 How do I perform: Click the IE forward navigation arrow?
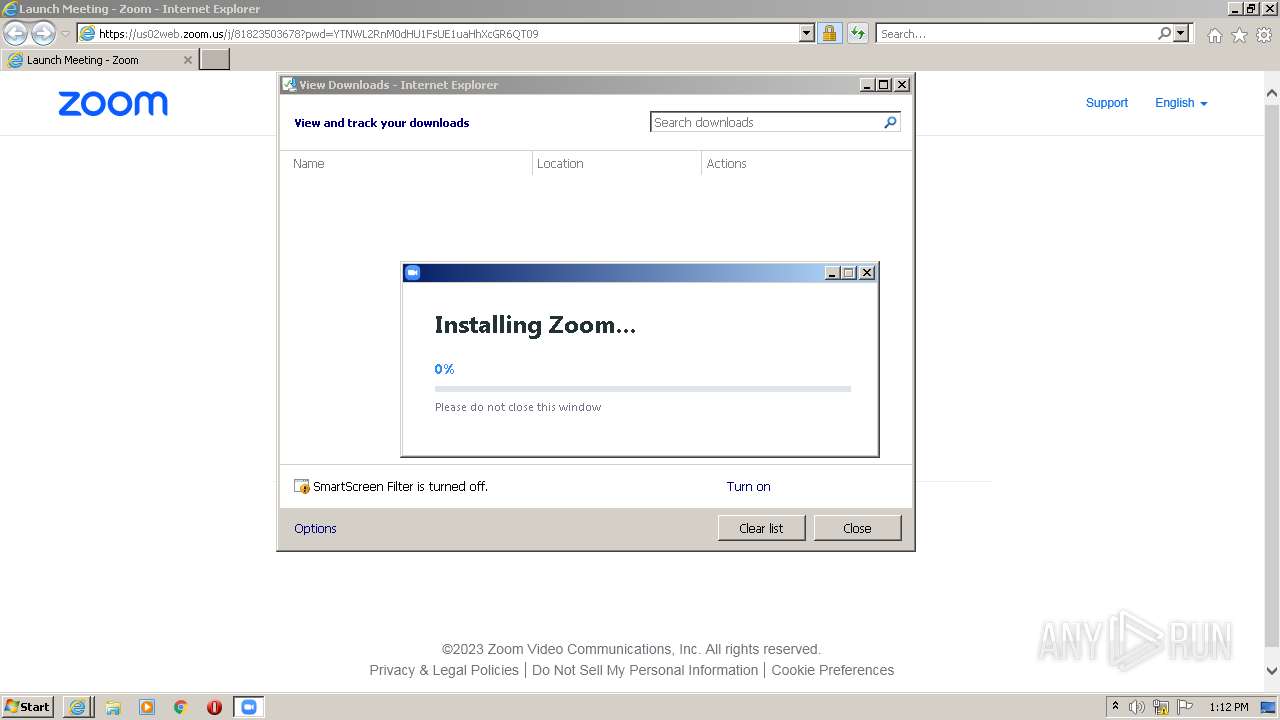click(43, 33)
